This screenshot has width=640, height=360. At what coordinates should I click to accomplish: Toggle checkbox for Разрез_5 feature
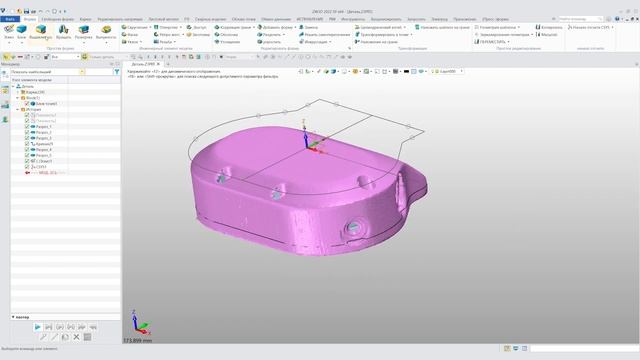27,155
